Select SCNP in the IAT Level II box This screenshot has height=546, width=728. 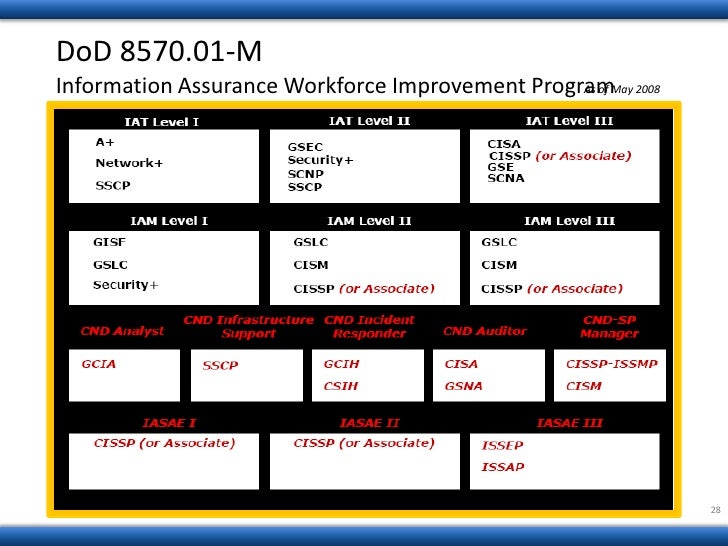[306, 174]
